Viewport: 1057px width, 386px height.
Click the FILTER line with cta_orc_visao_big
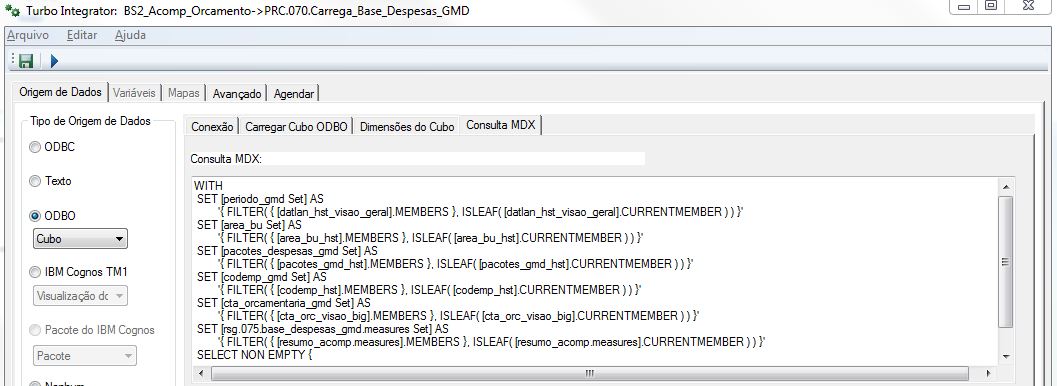pyautogui.click(x=458, y=316)
